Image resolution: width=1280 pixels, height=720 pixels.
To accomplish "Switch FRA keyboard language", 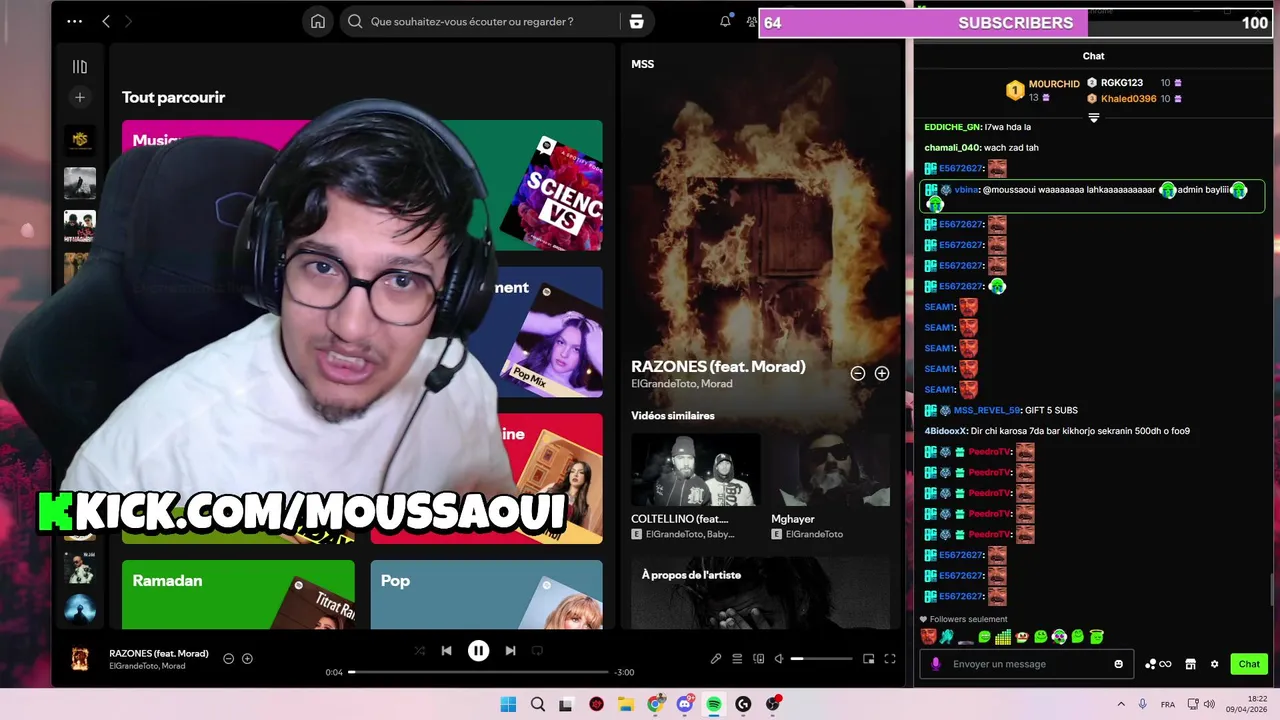I will coord(1166,704).
